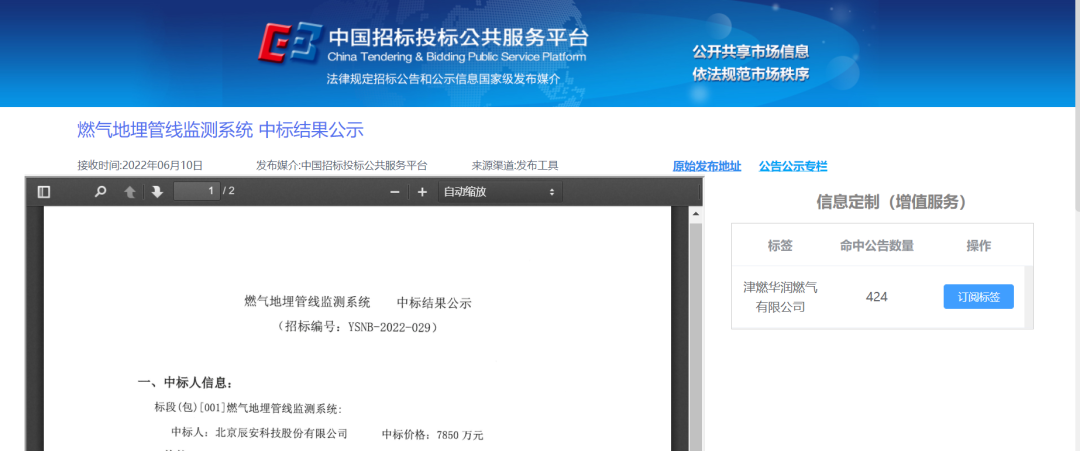Go to previous PDF page arrow

click(x=129, y=192)
